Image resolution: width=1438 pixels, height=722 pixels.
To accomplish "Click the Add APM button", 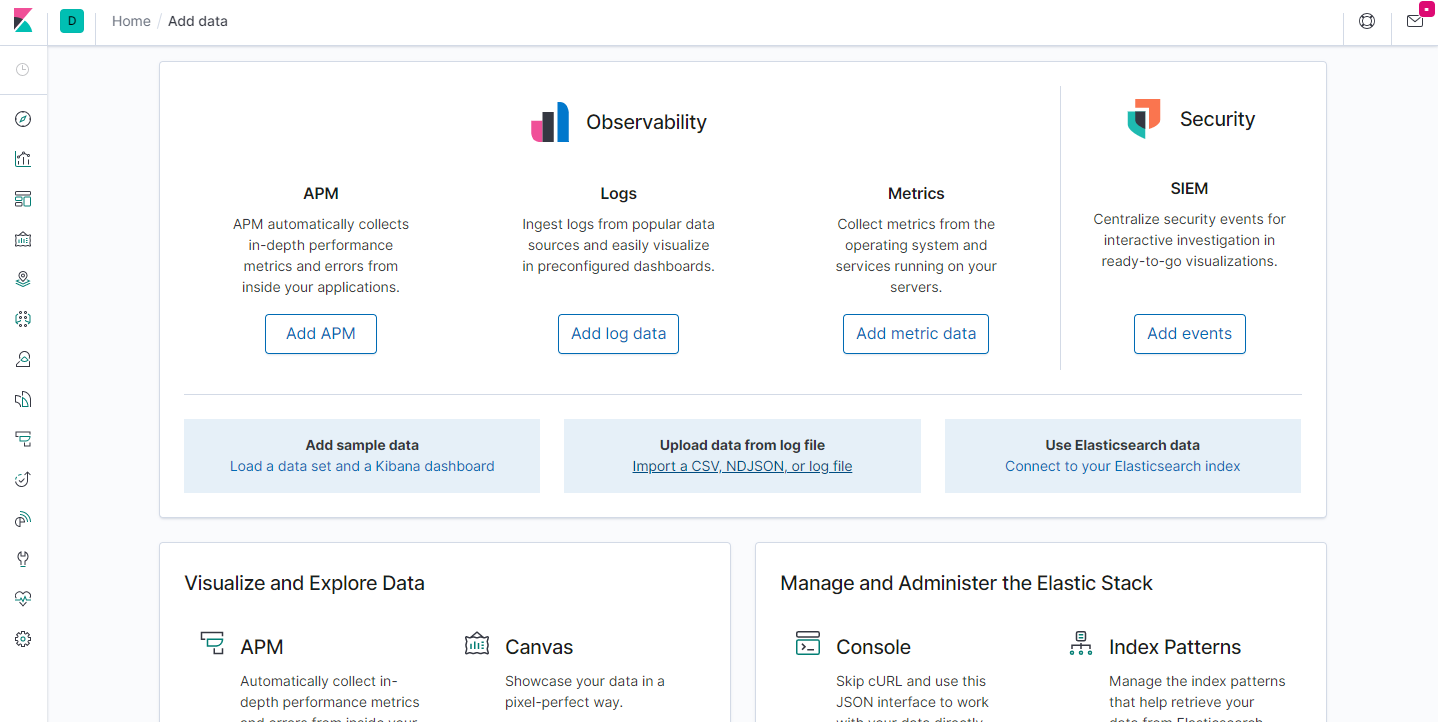I will click(321, 334).
